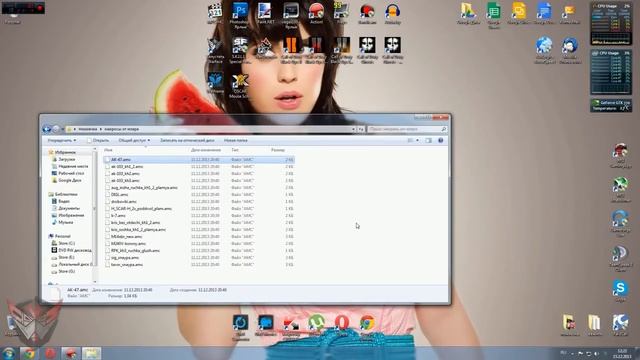Click the system tray clock
The width and height of the screenshot is (640, 360).
click(x=622, y=353)
